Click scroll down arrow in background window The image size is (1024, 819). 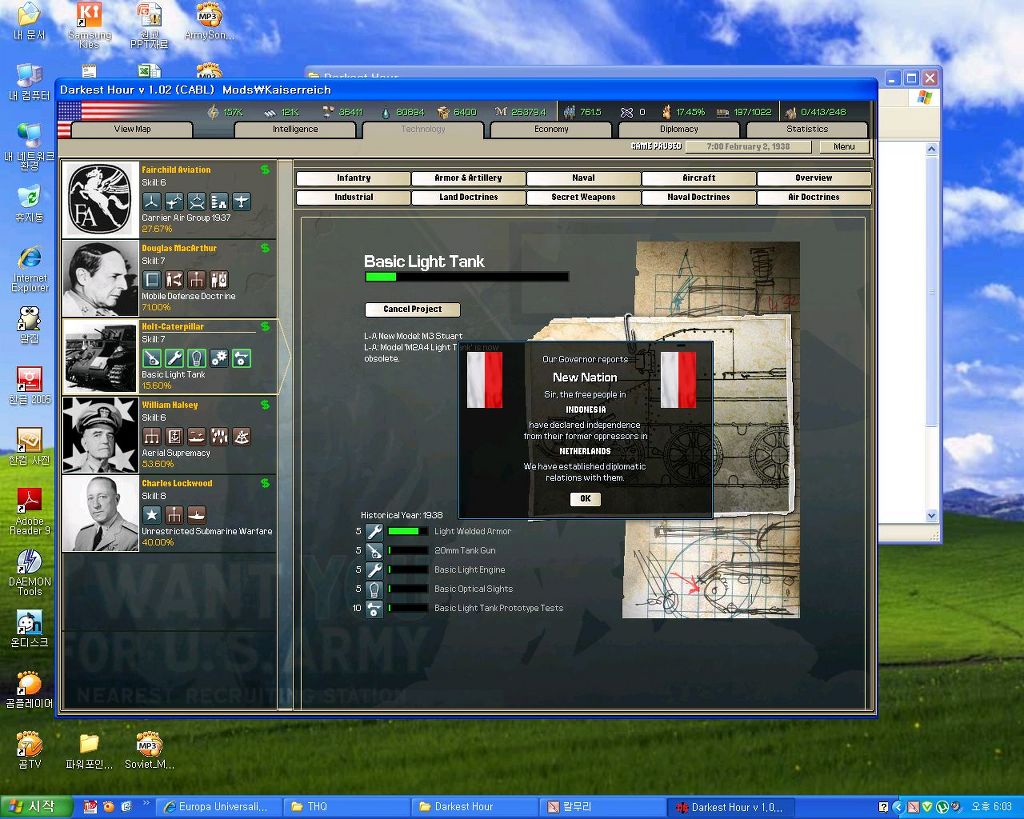pyautogui.click(x=932, y=516)
